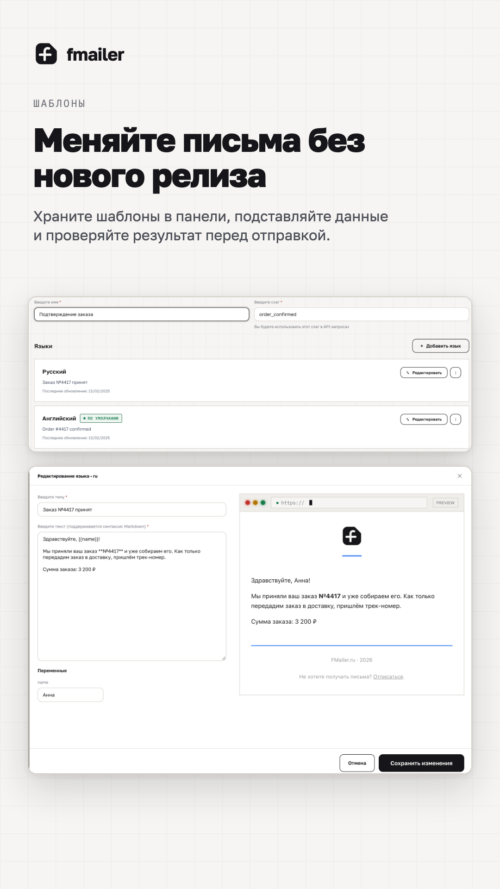Click the red dot in preview browser bar
Image resolution: width=500 pixels, height=889 pixels.
(247, 502)
